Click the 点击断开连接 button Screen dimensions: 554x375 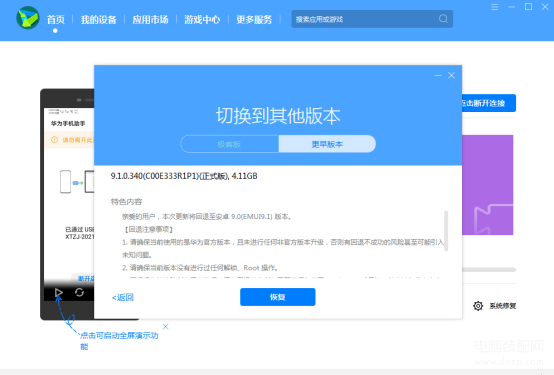489,103
